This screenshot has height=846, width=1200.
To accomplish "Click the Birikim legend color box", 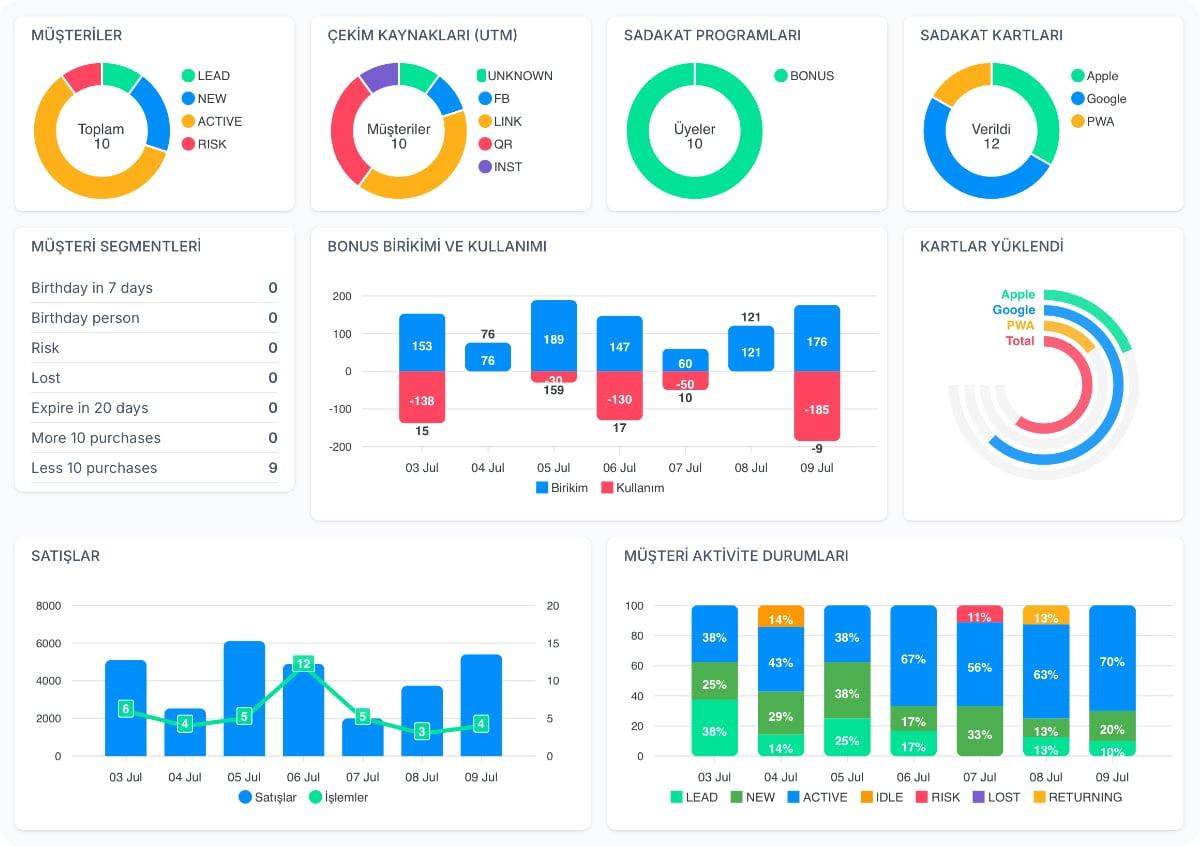I will click(x=542, y=488).
